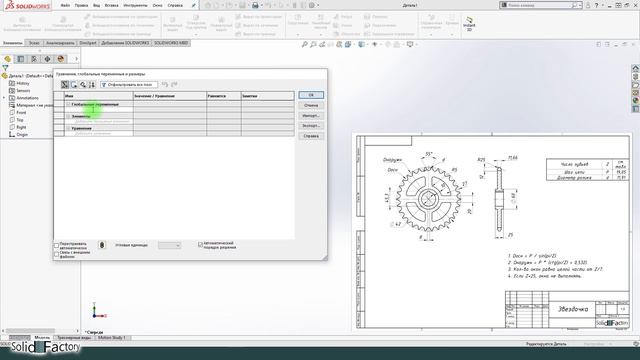
Task: Open the angular units dropdown
Action: (x=169, y=245)
